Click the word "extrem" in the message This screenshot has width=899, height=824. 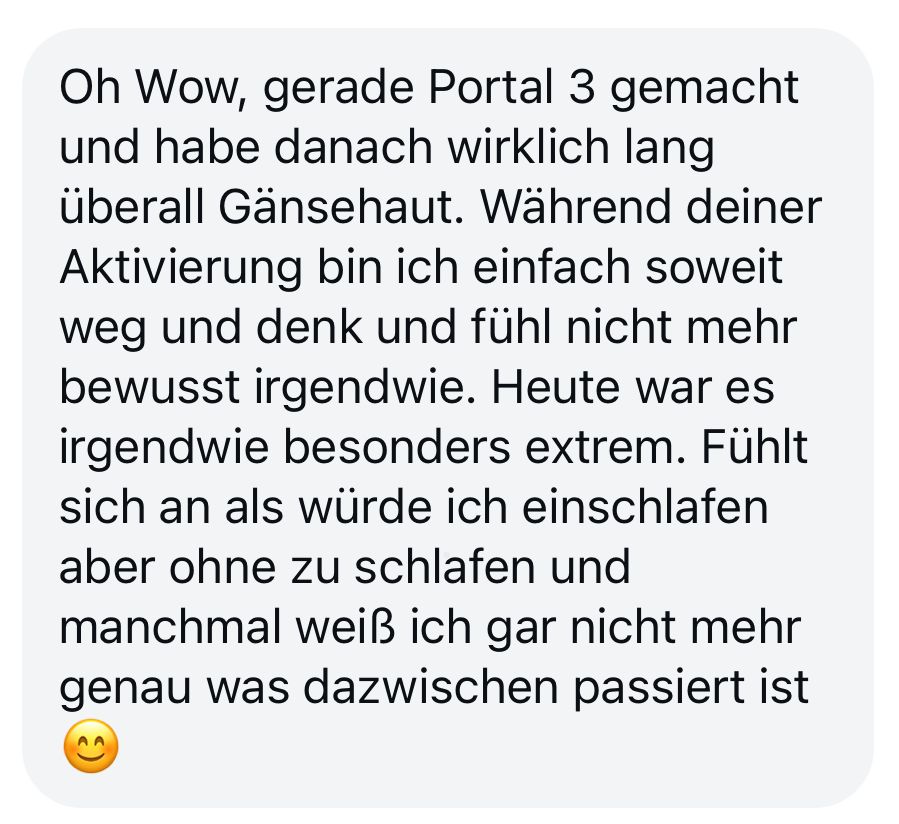coord(604,448)
